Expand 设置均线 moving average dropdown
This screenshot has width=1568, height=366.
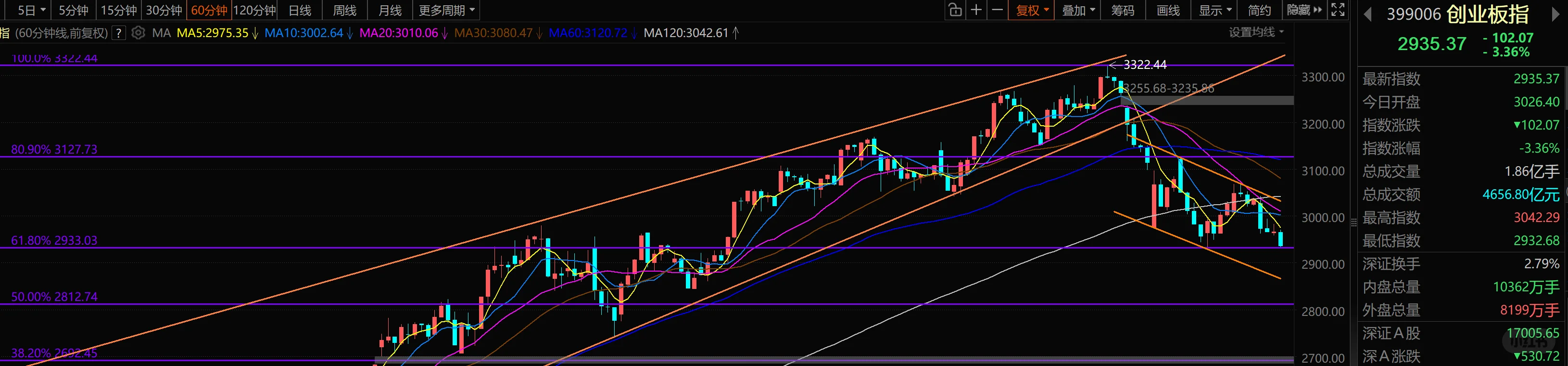click(1256, 32)
